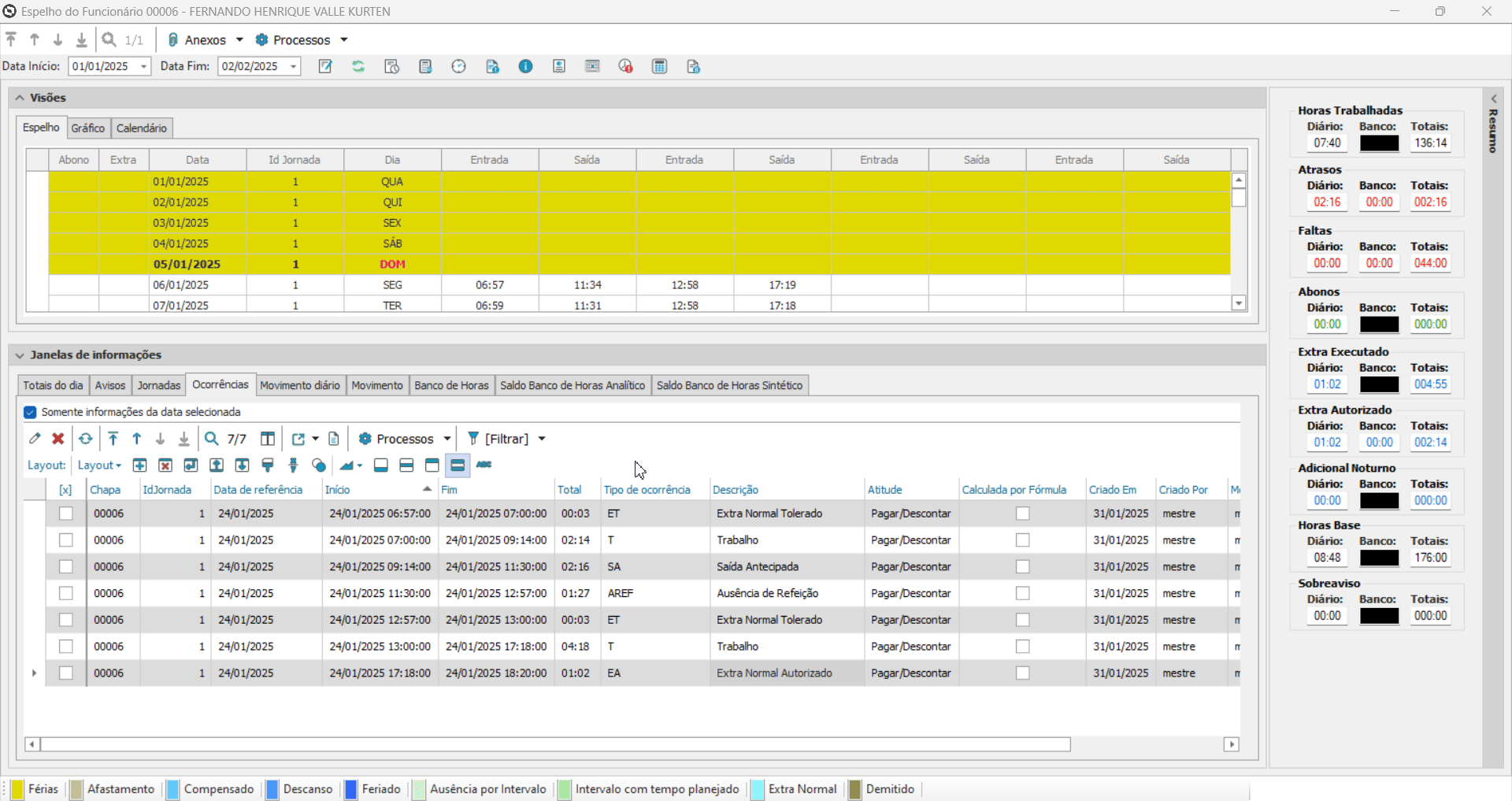Refresh the Ocorrências list
Image resolution: width=1512 pixels, height=801 pixels.
tap(86, 439)
